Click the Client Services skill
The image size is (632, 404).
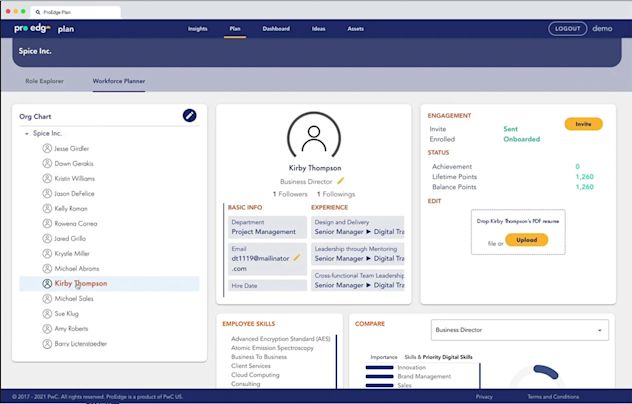click(x=251, y=366)
